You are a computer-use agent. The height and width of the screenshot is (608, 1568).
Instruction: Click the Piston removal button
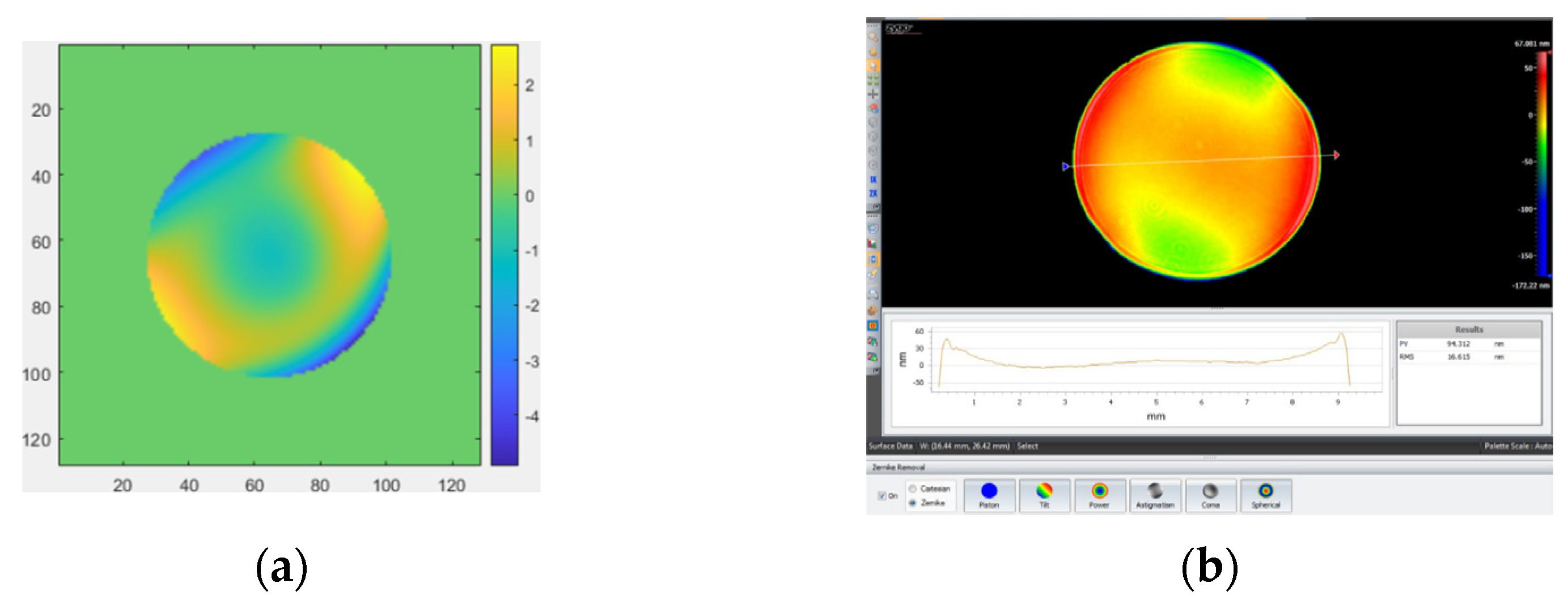pos(989,495)
